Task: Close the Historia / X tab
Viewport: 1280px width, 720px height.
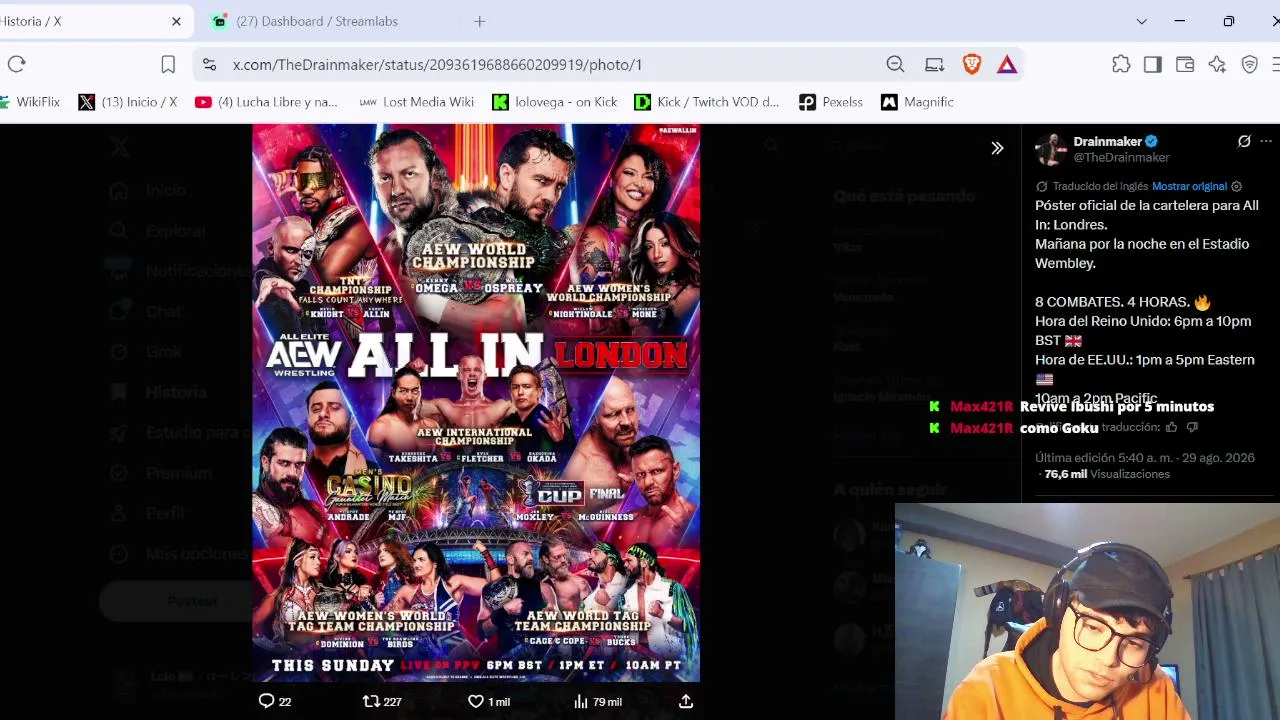Action: pyautogui.click(x=176, y=21)
